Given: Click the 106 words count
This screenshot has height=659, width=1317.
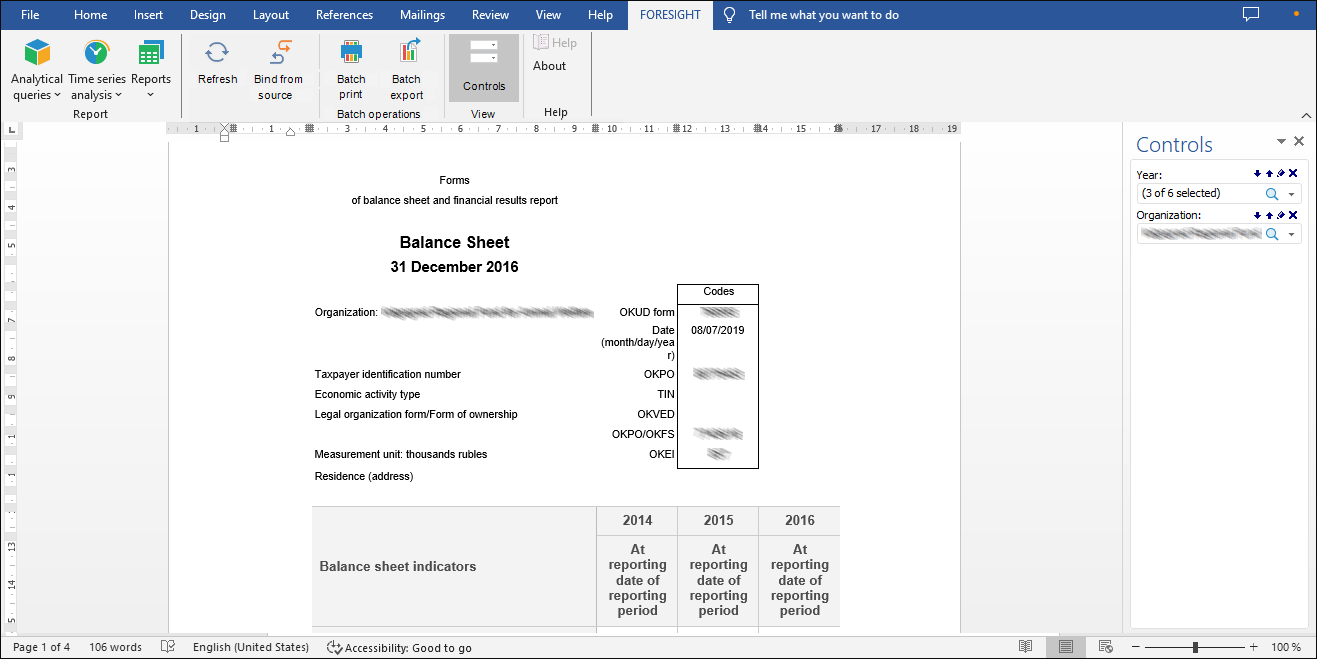Looking at the screenshot, I should [115, 647].
